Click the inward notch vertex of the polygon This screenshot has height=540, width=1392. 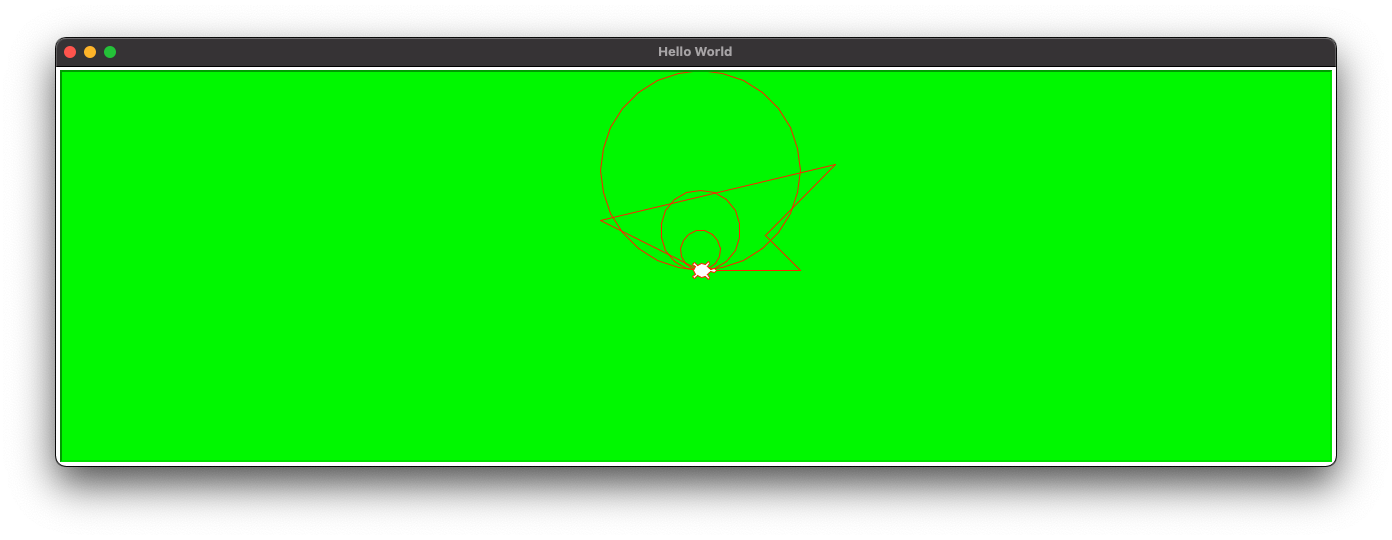[766, 237]
